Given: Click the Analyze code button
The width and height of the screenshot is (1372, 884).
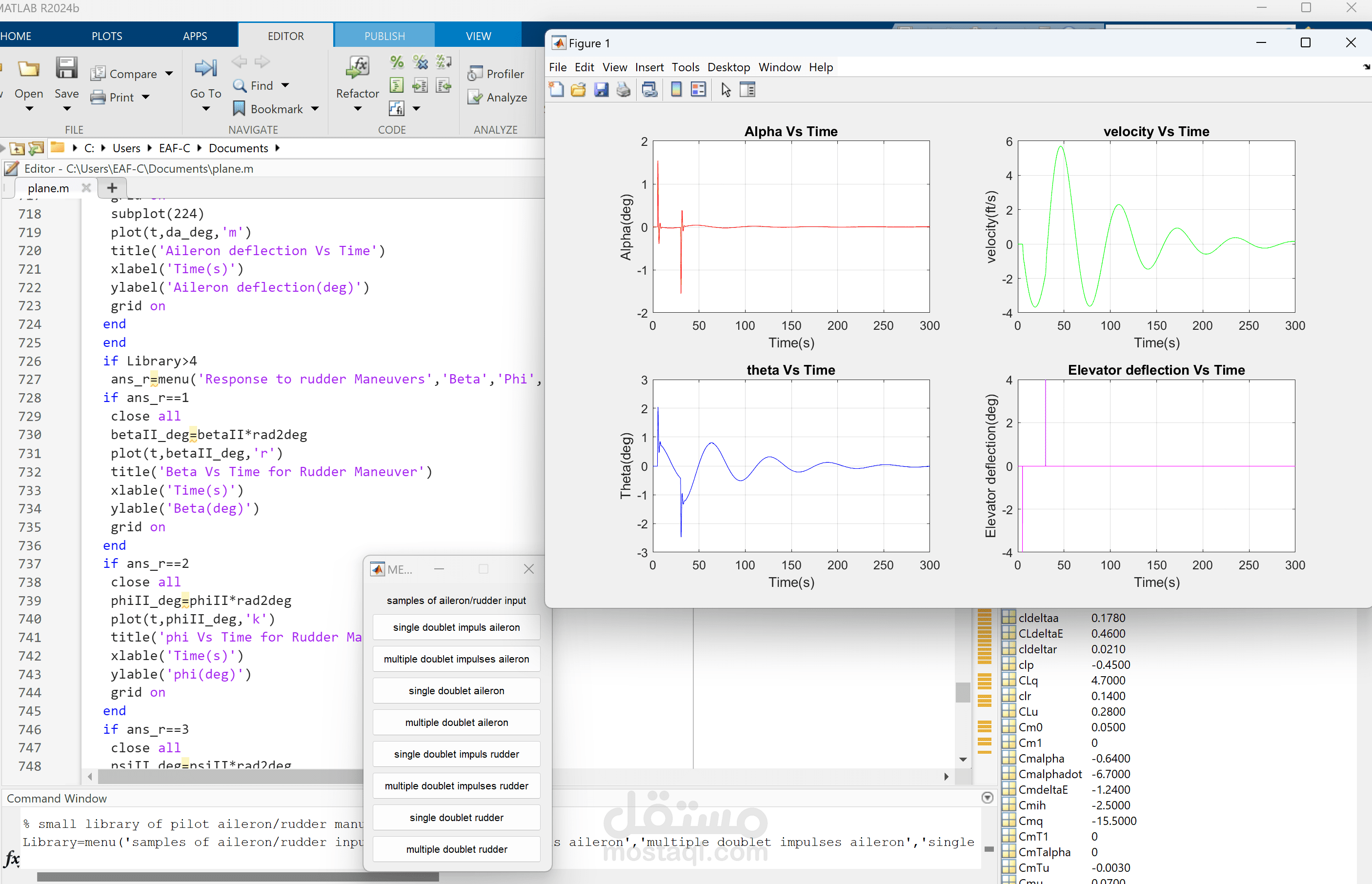Looking at the screenshot, I should pyautogui.click(x=497, y=97).
